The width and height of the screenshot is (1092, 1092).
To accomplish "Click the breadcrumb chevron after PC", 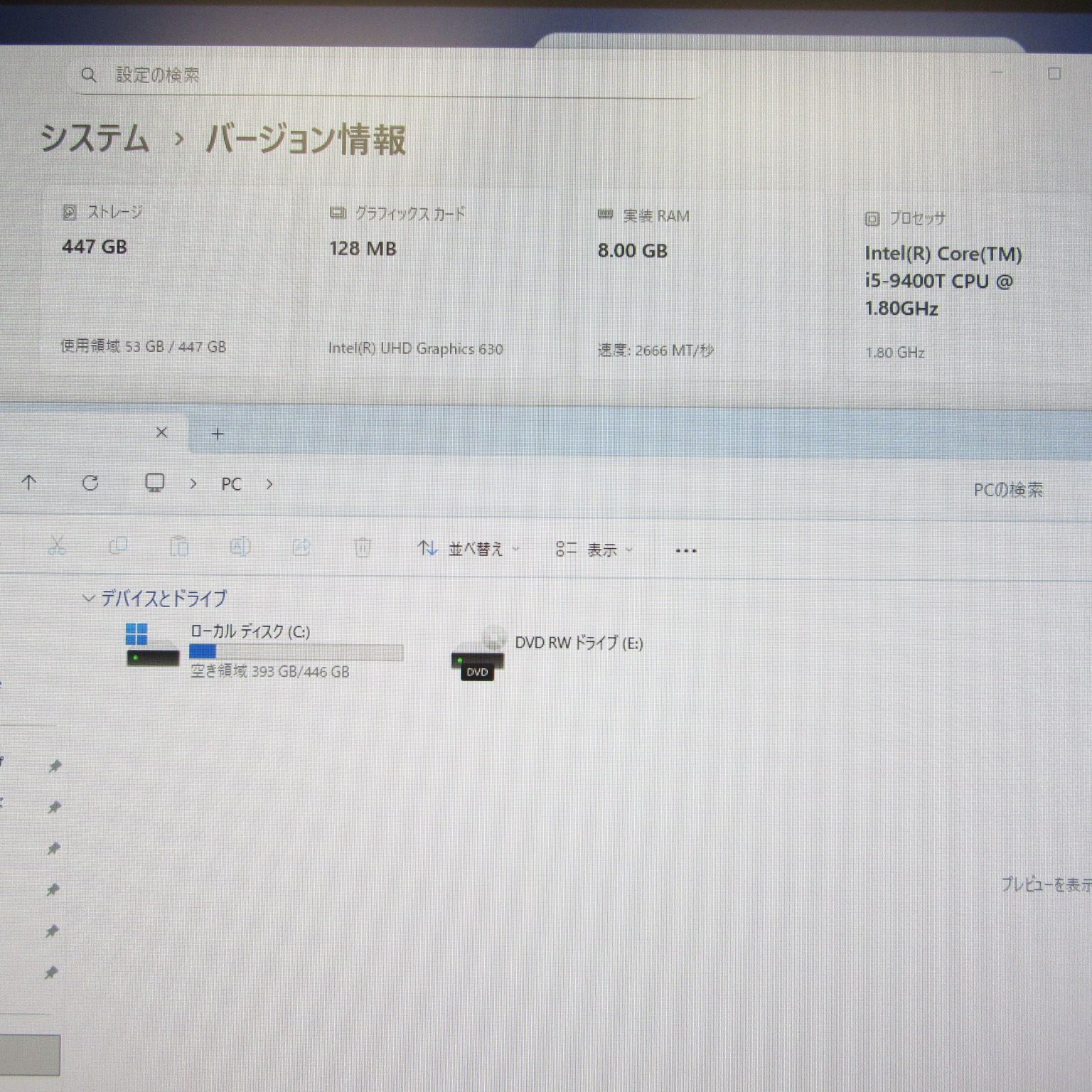I will [x=269, y=484].
